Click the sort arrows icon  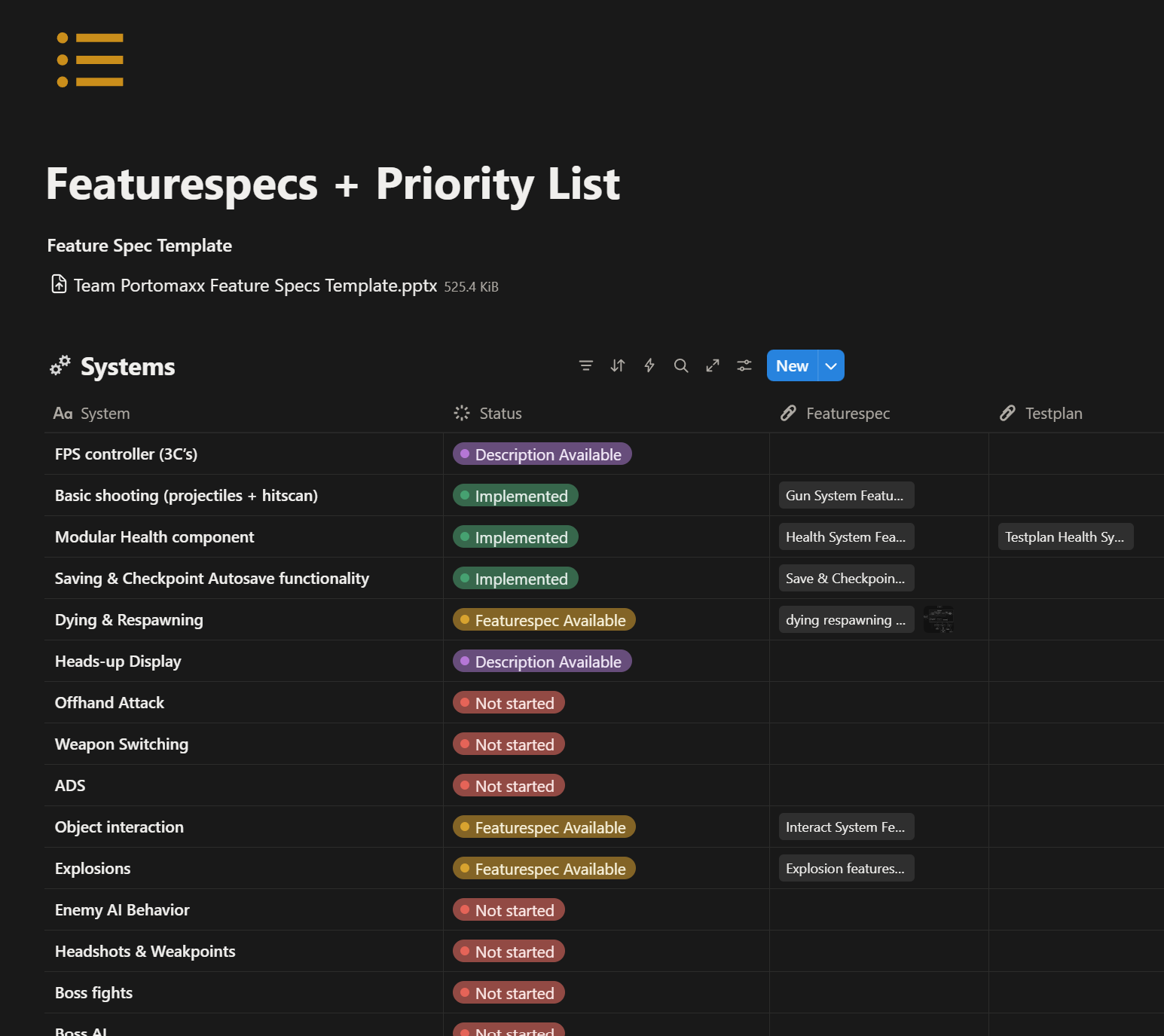(x=618, y=365)
